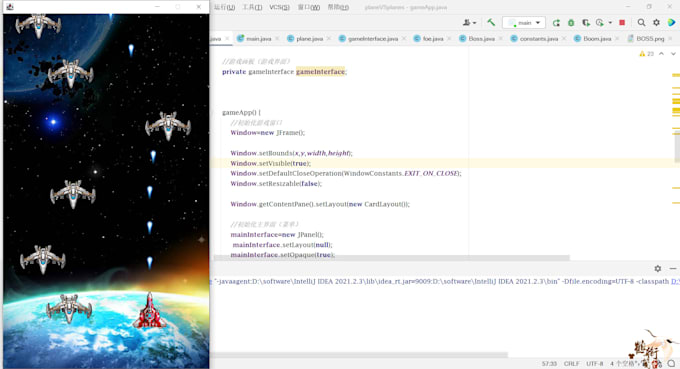
Task: Click the Window.setVisible(true) code line
Action: pyautogui.click(x=271, y=163)
